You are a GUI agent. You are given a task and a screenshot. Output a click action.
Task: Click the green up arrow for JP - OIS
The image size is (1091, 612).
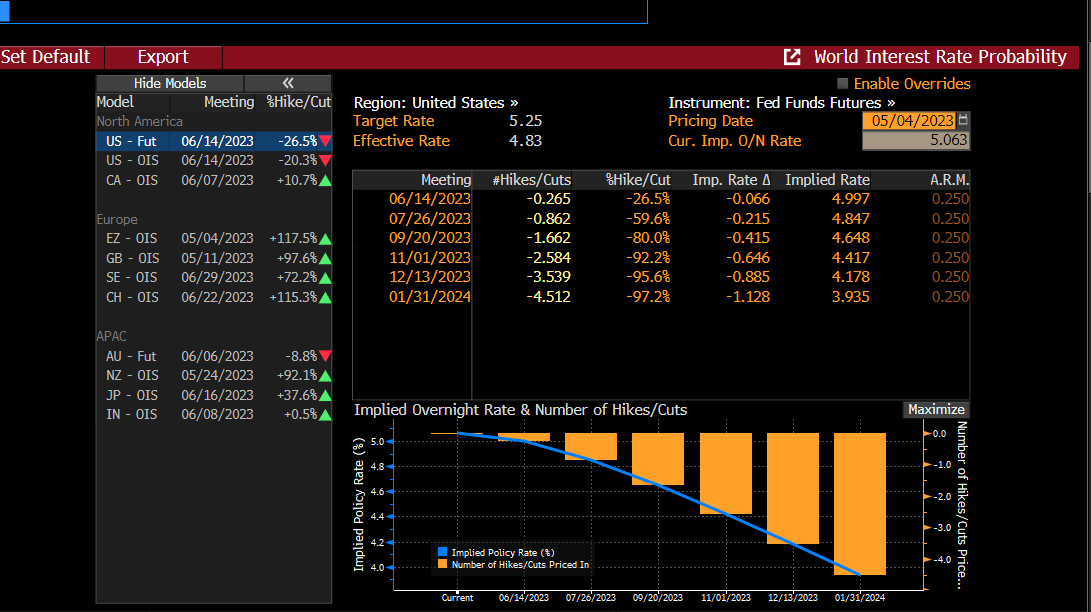point(325,395)
